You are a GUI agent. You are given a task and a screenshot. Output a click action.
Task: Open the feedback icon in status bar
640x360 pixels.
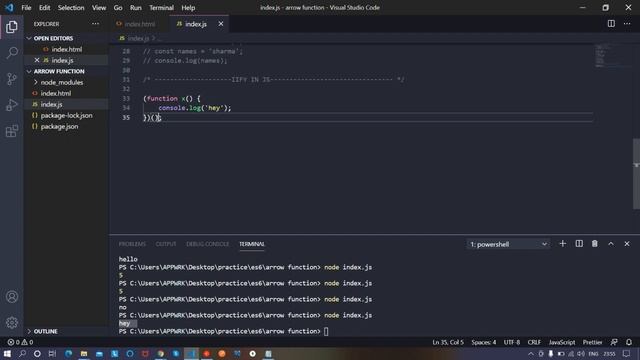(x=614, y=342)
